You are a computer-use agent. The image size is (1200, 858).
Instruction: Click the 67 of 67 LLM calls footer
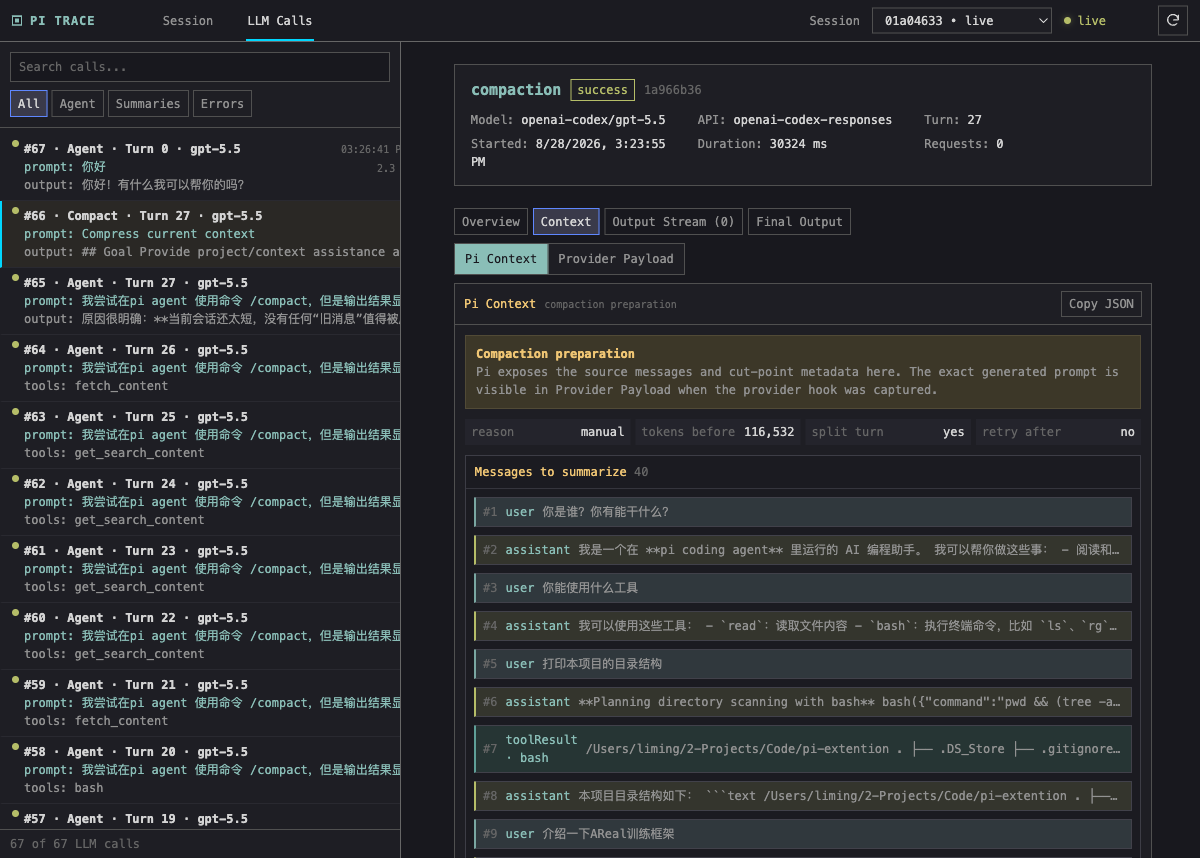75,844
